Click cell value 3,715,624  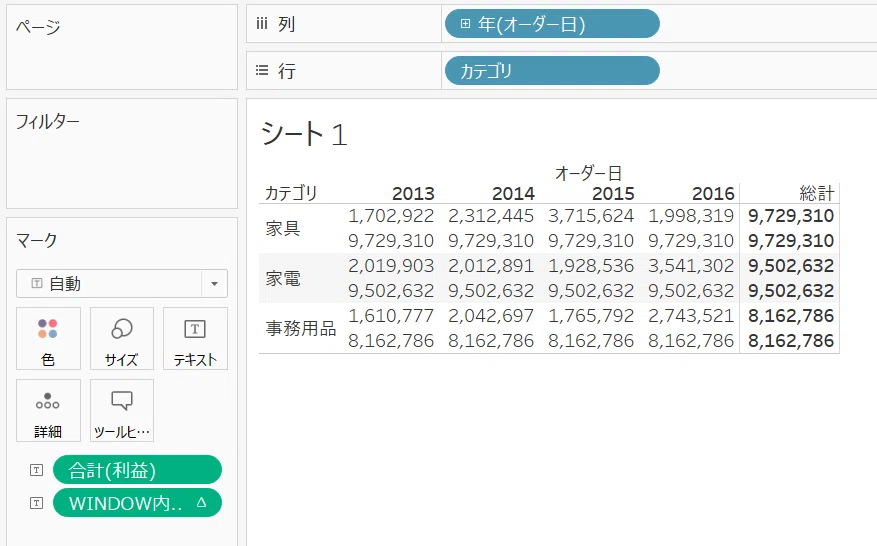point(591,216)
